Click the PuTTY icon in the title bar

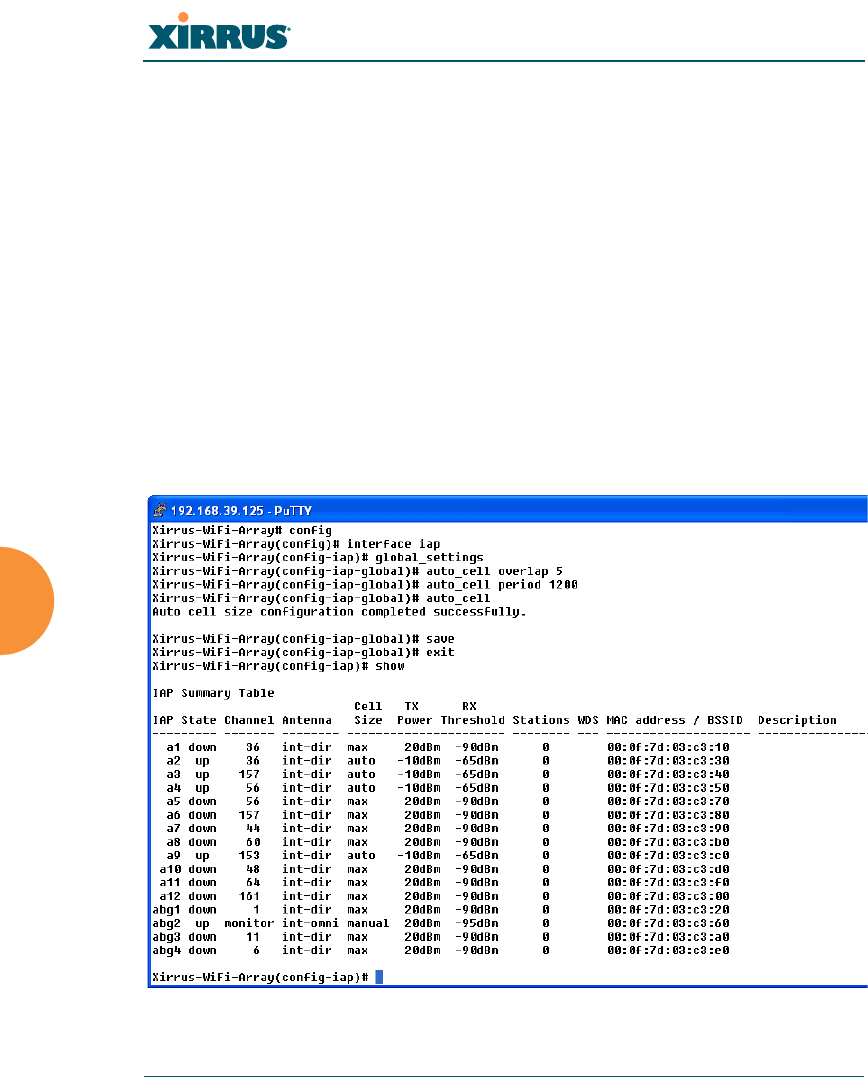click(x=159, y=510)
